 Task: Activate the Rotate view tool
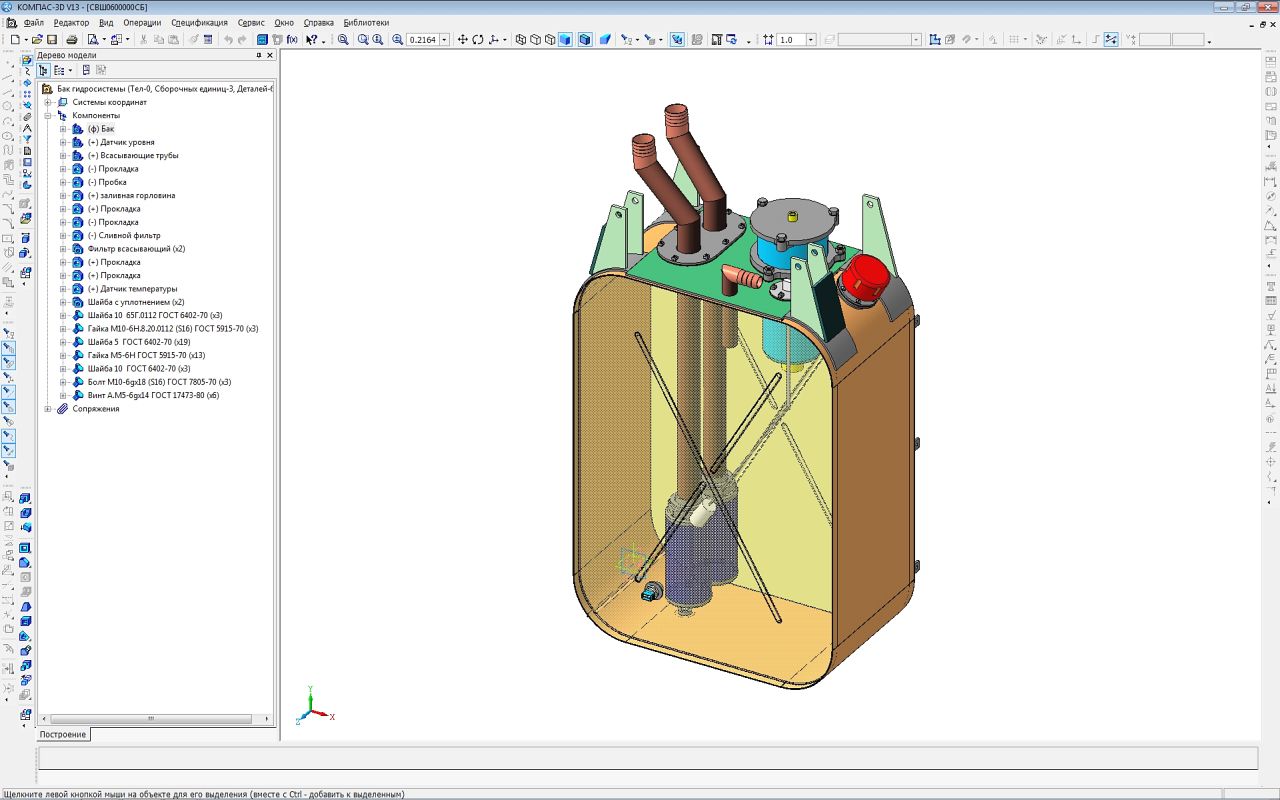point(478,40)
